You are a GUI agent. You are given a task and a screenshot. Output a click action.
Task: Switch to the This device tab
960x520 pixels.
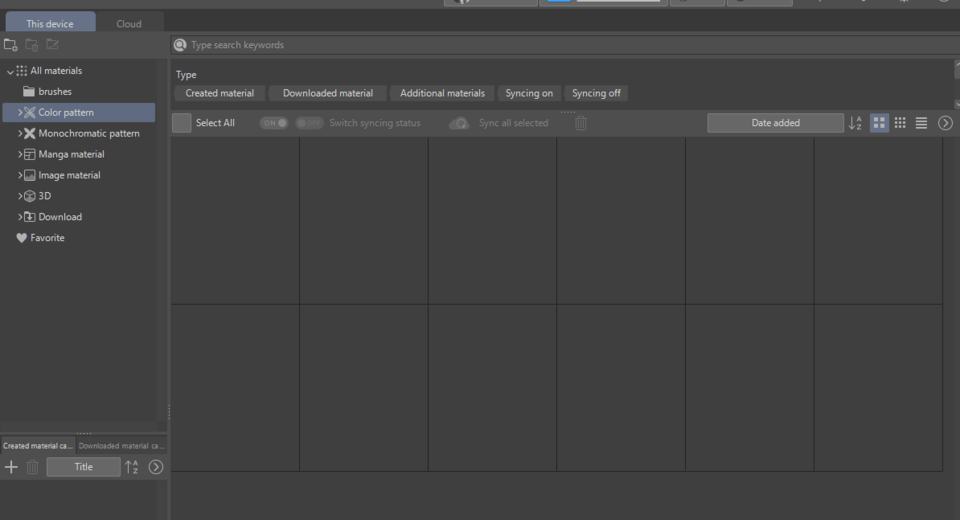(50, 23)
